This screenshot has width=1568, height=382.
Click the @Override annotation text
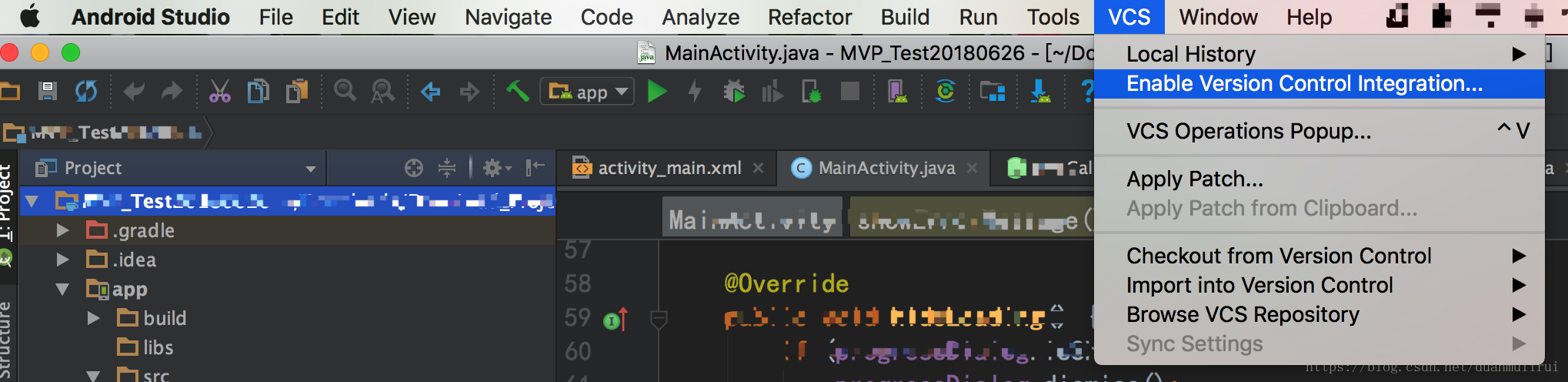(x=786, y=284)
